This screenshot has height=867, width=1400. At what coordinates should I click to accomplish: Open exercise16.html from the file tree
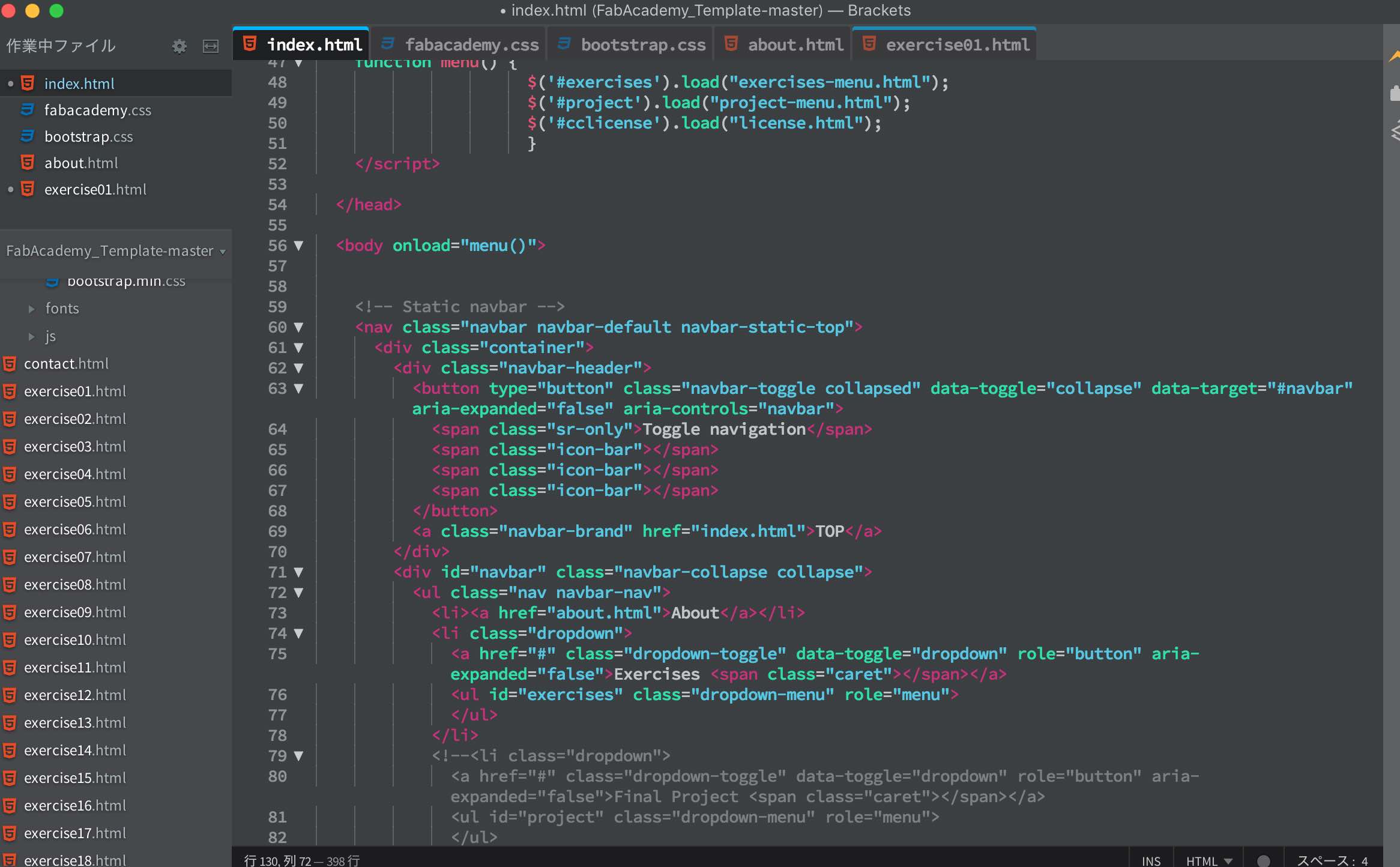click(x=75, y=805)
